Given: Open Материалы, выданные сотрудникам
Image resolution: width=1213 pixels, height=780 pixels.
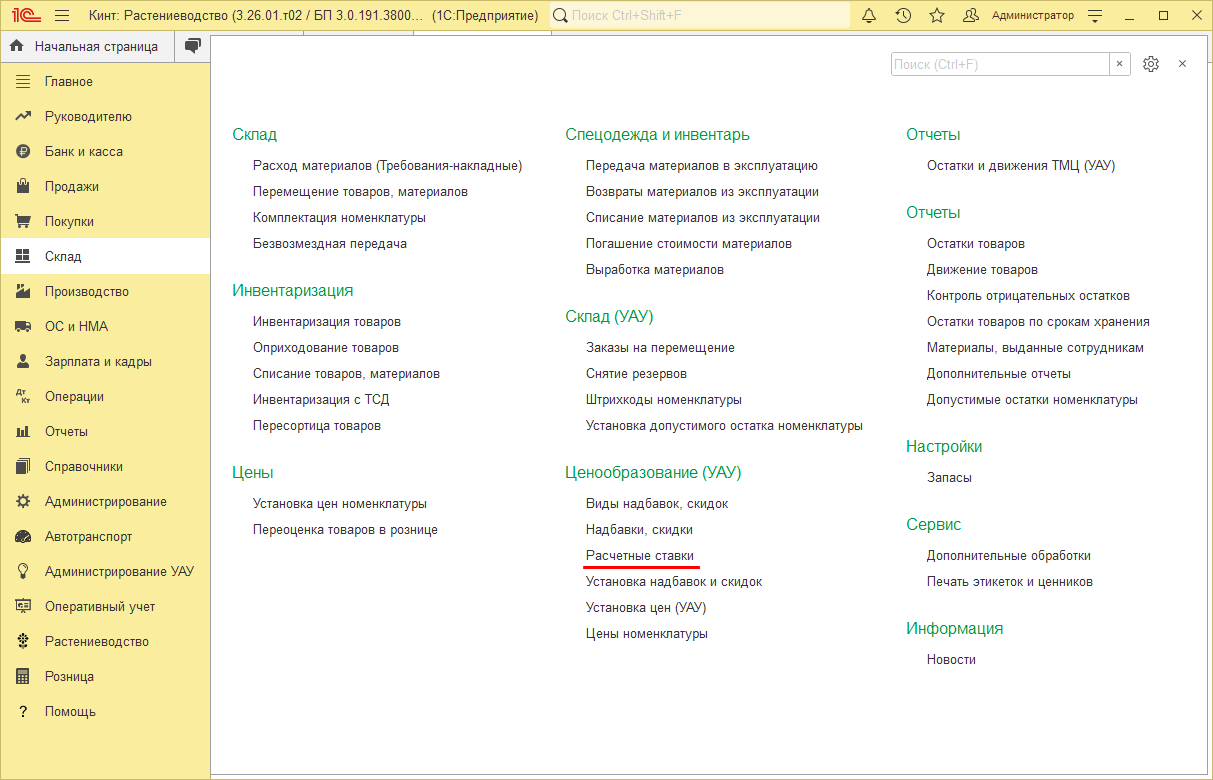Looking at the screenshot, I should tap(1035, 348).
